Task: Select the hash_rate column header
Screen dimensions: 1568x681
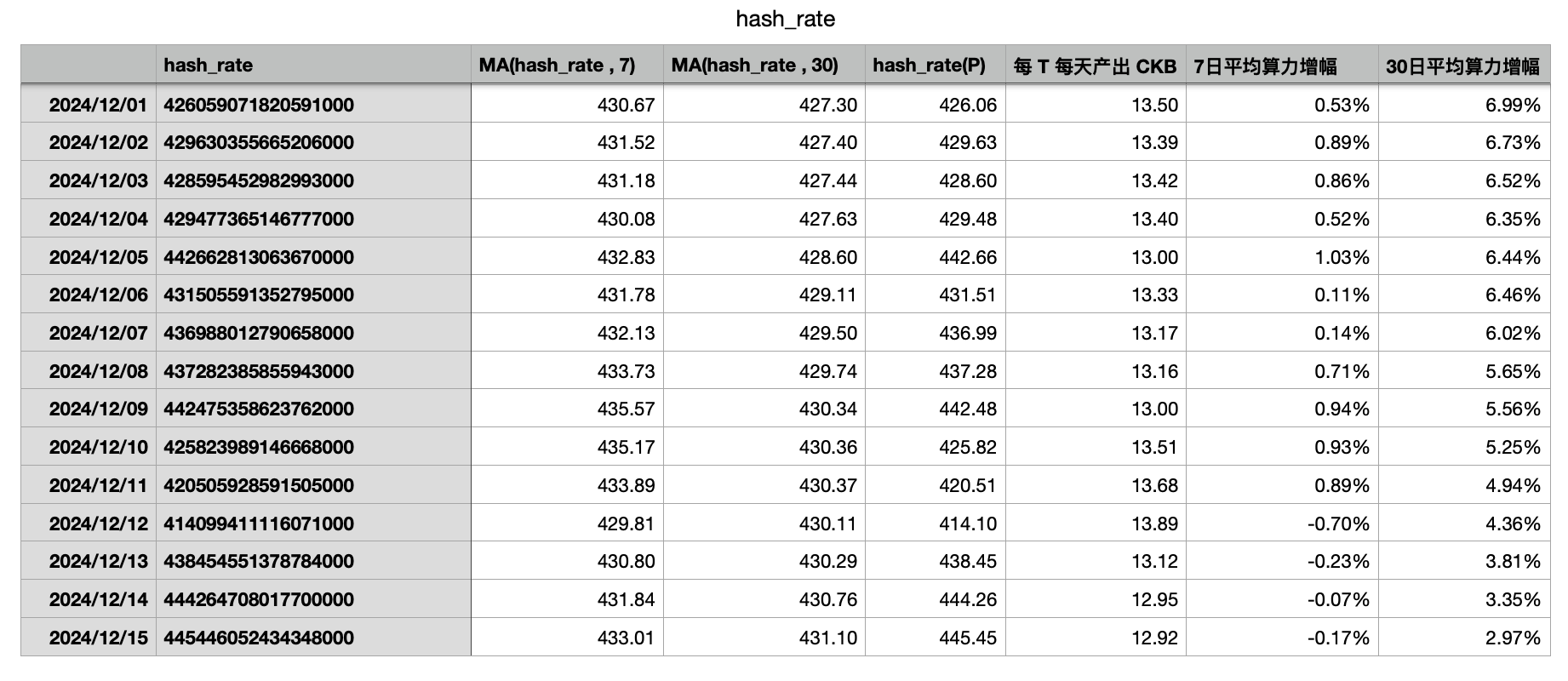Action: click(x=209, y=66)
